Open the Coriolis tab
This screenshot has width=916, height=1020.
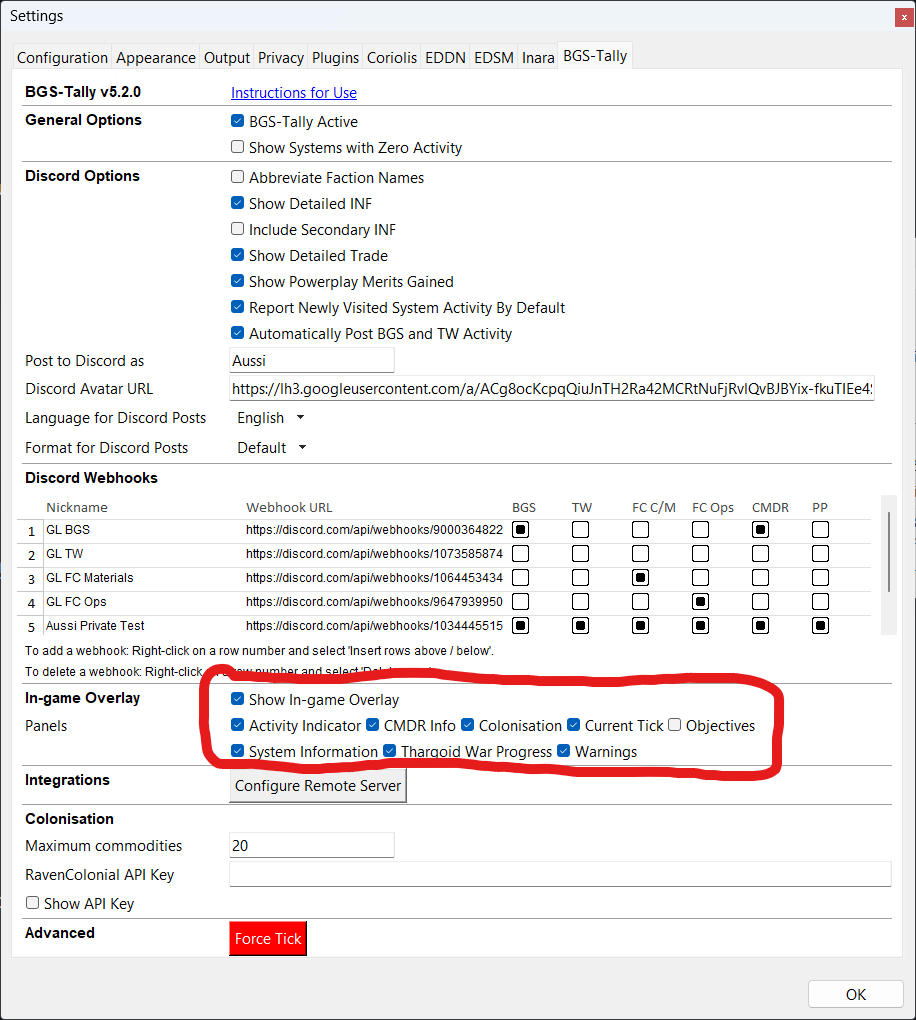point(392,58)
